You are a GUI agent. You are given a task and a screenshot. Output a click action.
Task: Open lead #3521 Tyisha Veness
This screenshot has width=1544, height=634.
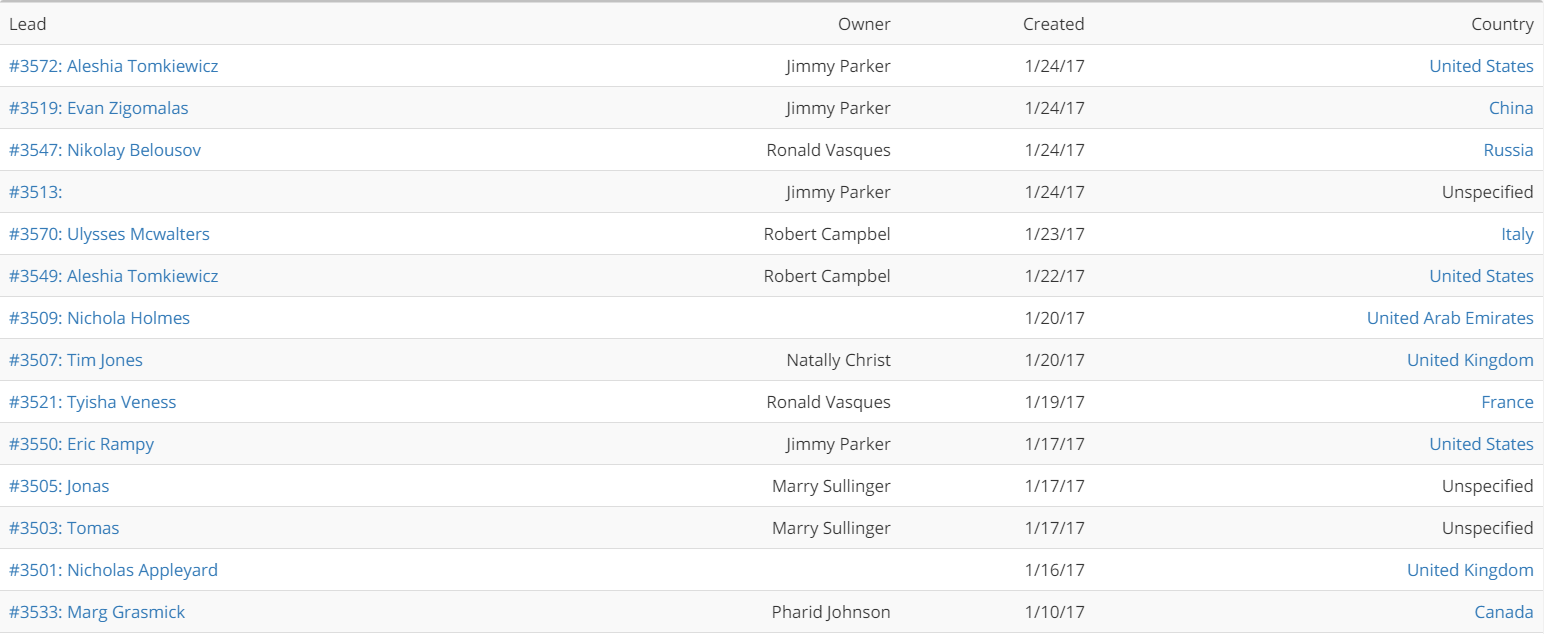pyautogui.click(x=92, y=402)
